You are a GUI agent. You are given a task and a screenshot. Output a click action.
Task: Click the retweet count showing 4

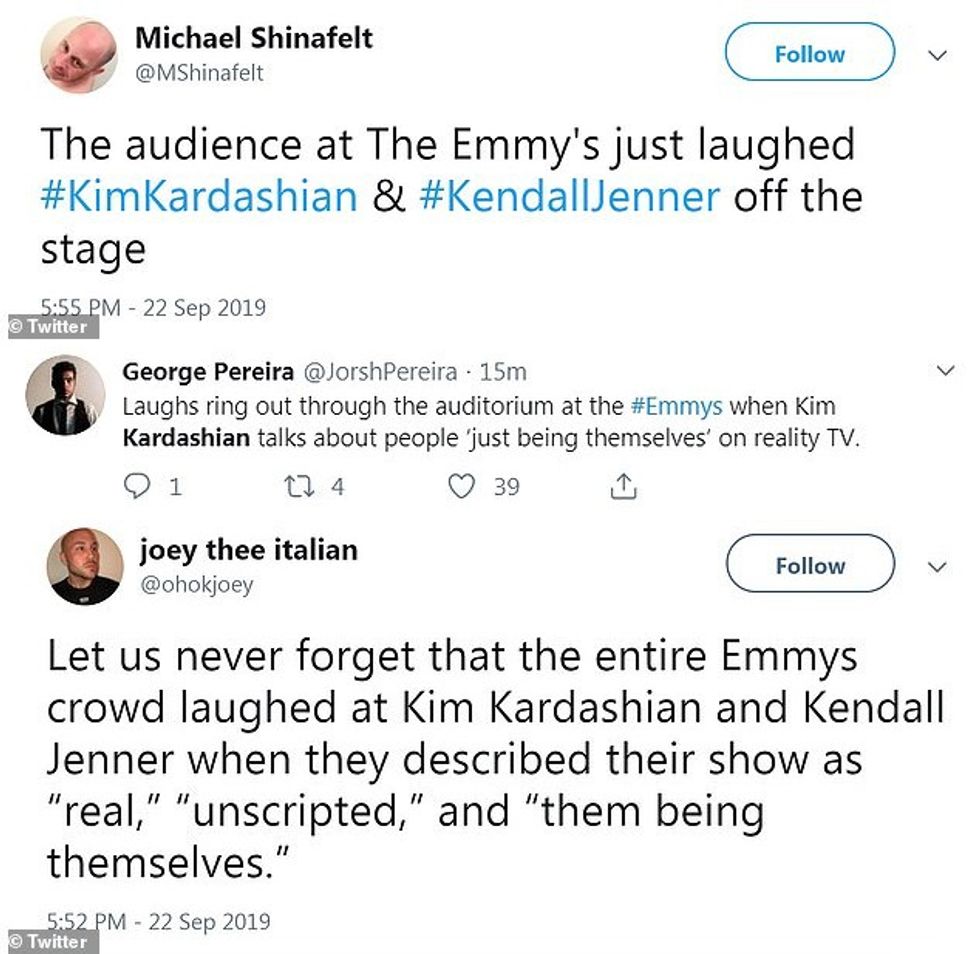pyautogui.click(x=336, y=487)
